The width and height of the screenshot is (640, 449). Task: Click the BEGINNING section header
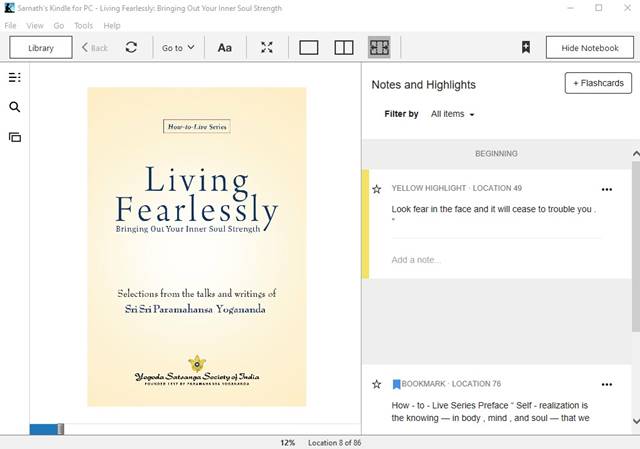(496, 154)
